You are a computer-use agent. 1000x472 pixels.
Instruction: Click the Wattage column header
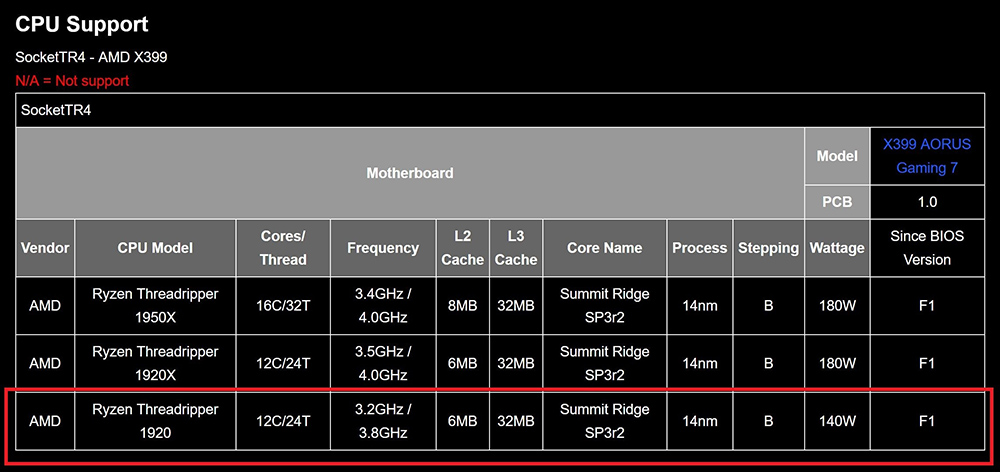tap(837, 248)
